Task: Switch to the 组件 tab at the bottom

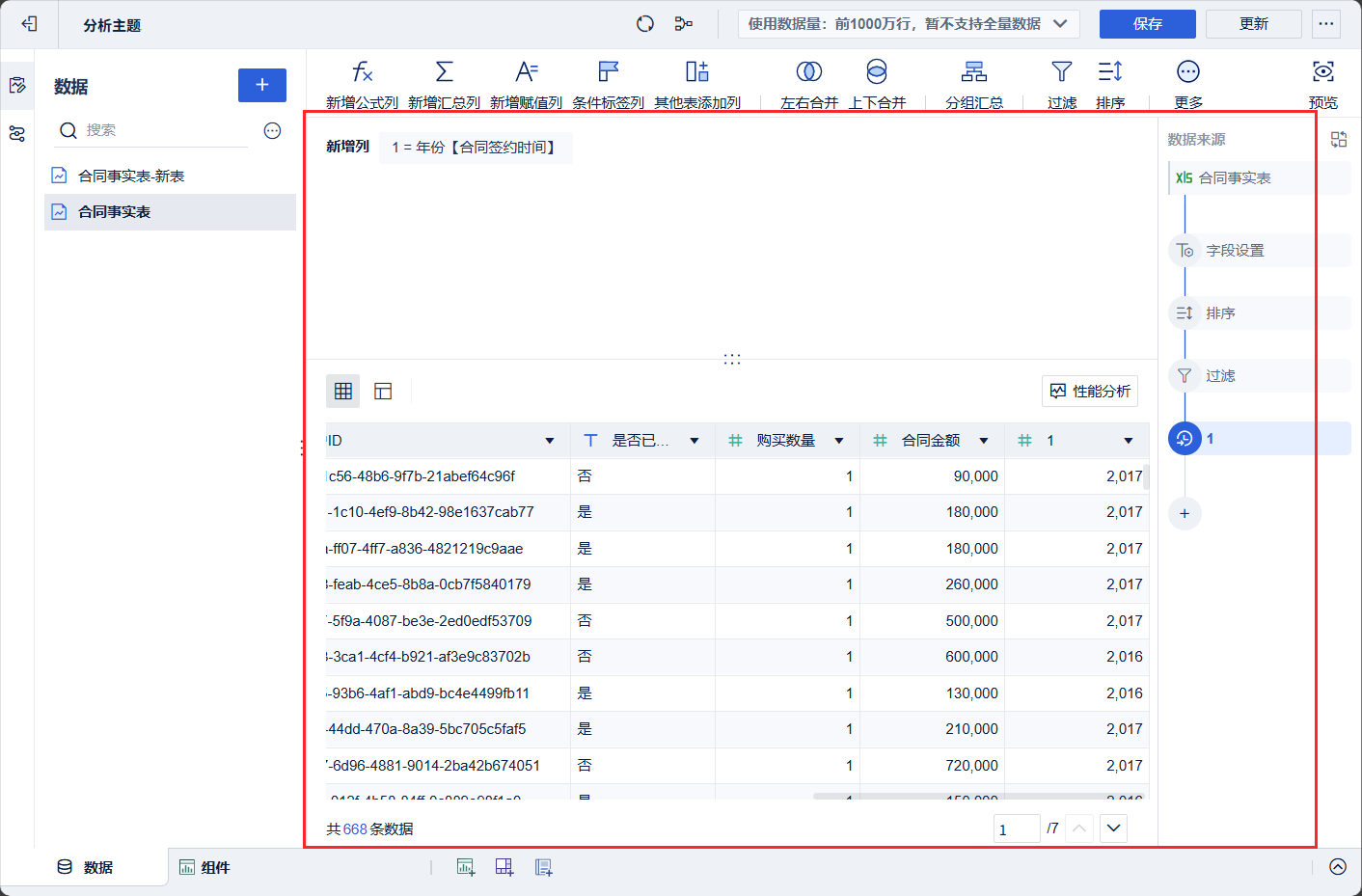Action: coord(204,867)
